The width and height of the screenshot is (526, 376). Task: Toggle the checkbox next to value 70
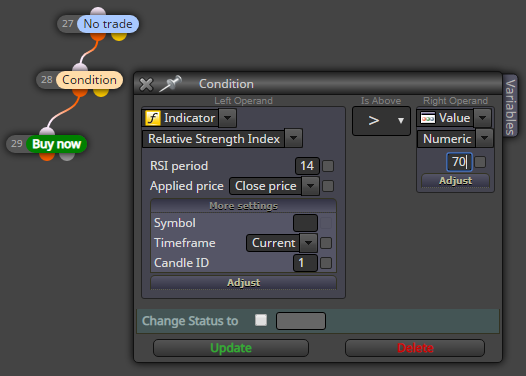coord(480,162)
